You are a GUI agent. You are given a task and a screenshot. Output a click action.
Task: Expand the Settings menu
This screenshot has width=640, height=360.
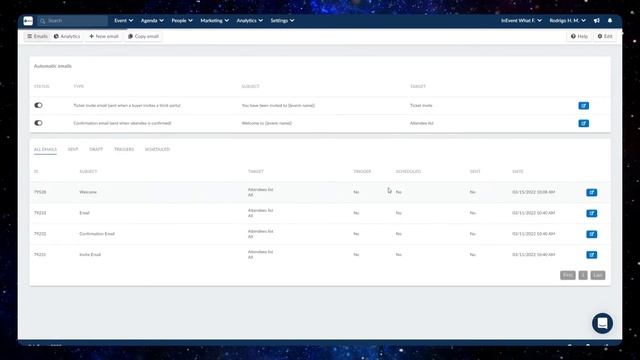[x=282, y=20]
